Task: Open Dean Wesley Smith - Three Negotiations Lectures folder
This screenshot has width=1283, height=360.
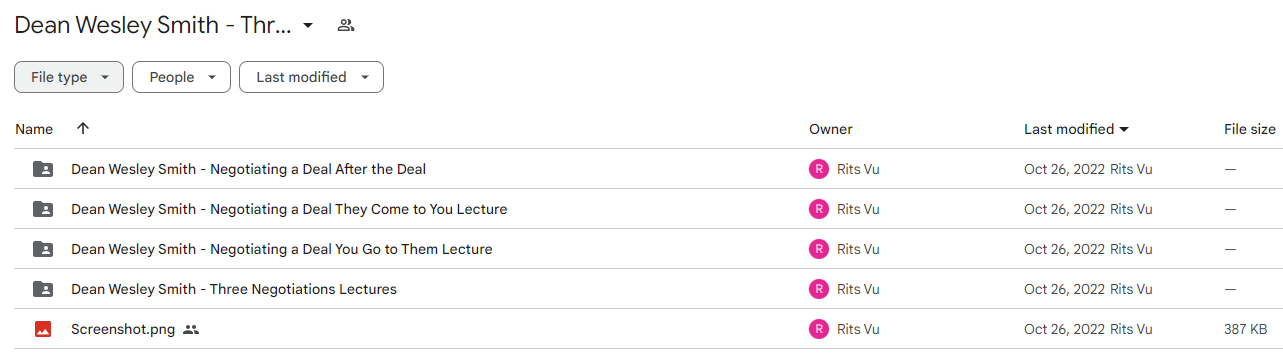Action: (234, 289)
